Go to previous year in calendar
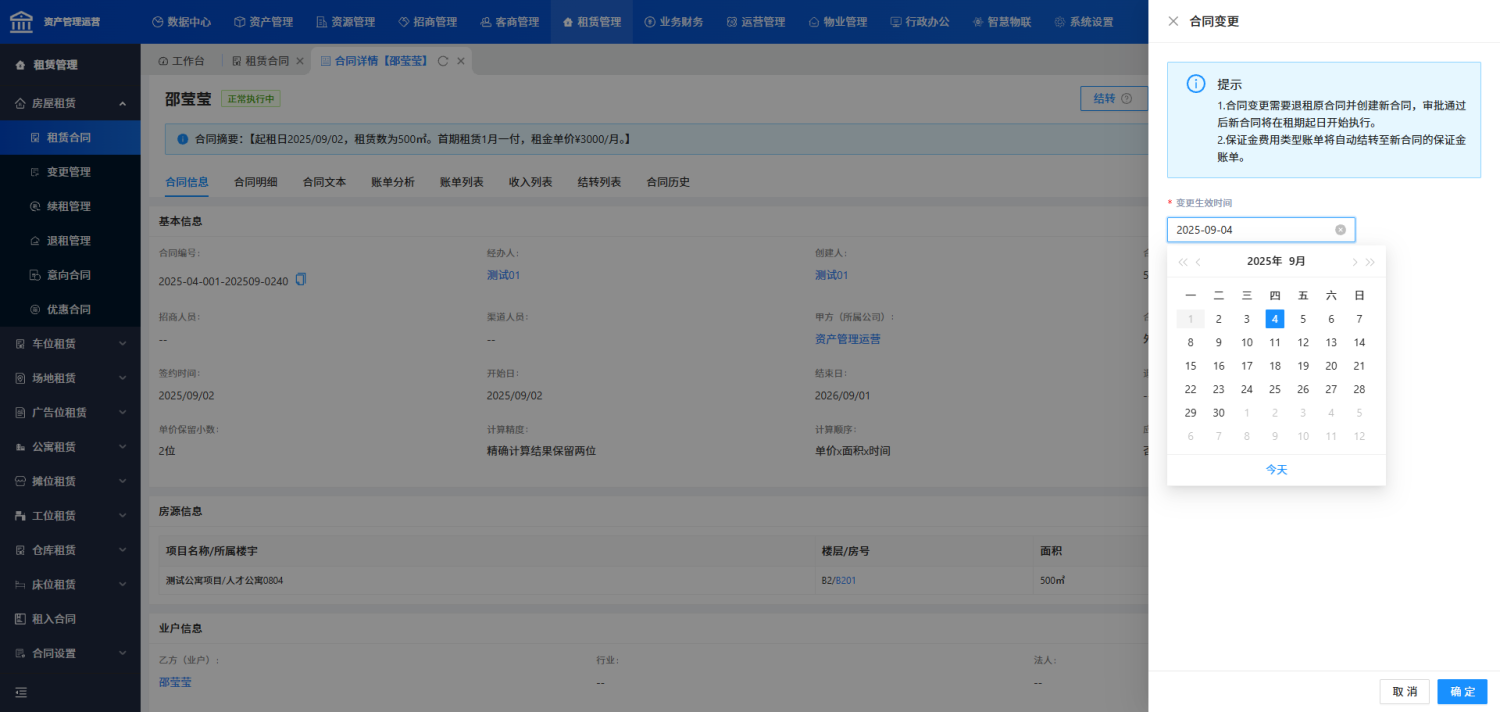The image size is (1500, 712). (x=1183, y=262)
